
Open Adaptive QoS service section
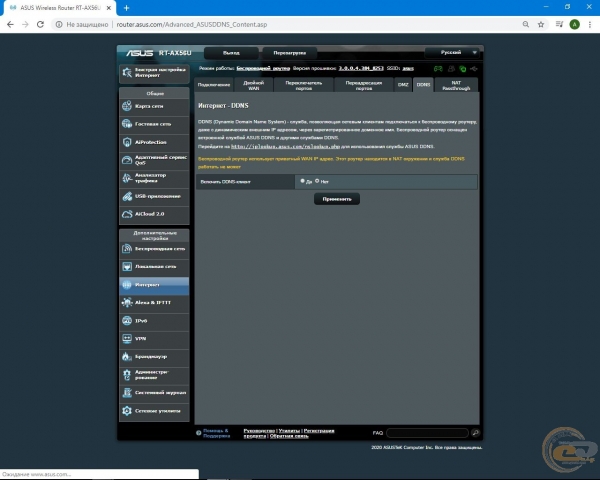coord(154,160)
